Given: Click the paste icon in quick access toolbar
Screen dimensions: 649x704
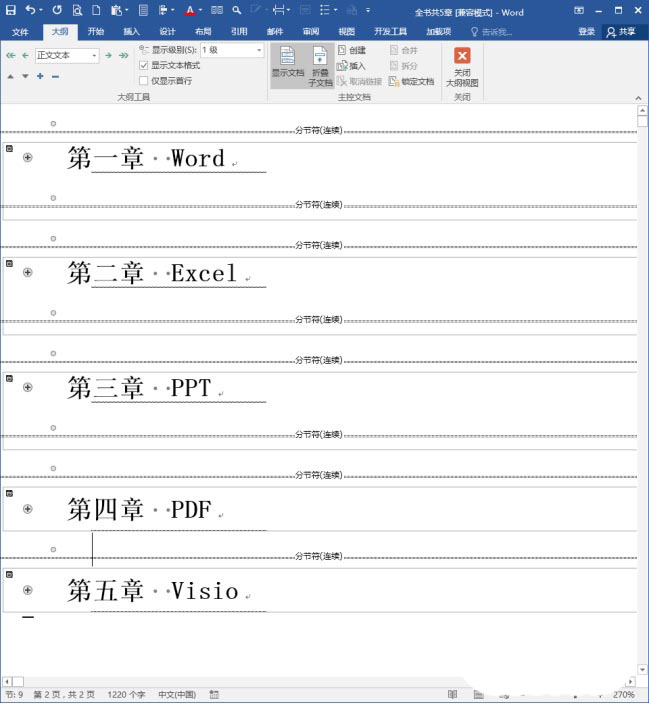Looking at the screenshot, I should tap(116, 10).
